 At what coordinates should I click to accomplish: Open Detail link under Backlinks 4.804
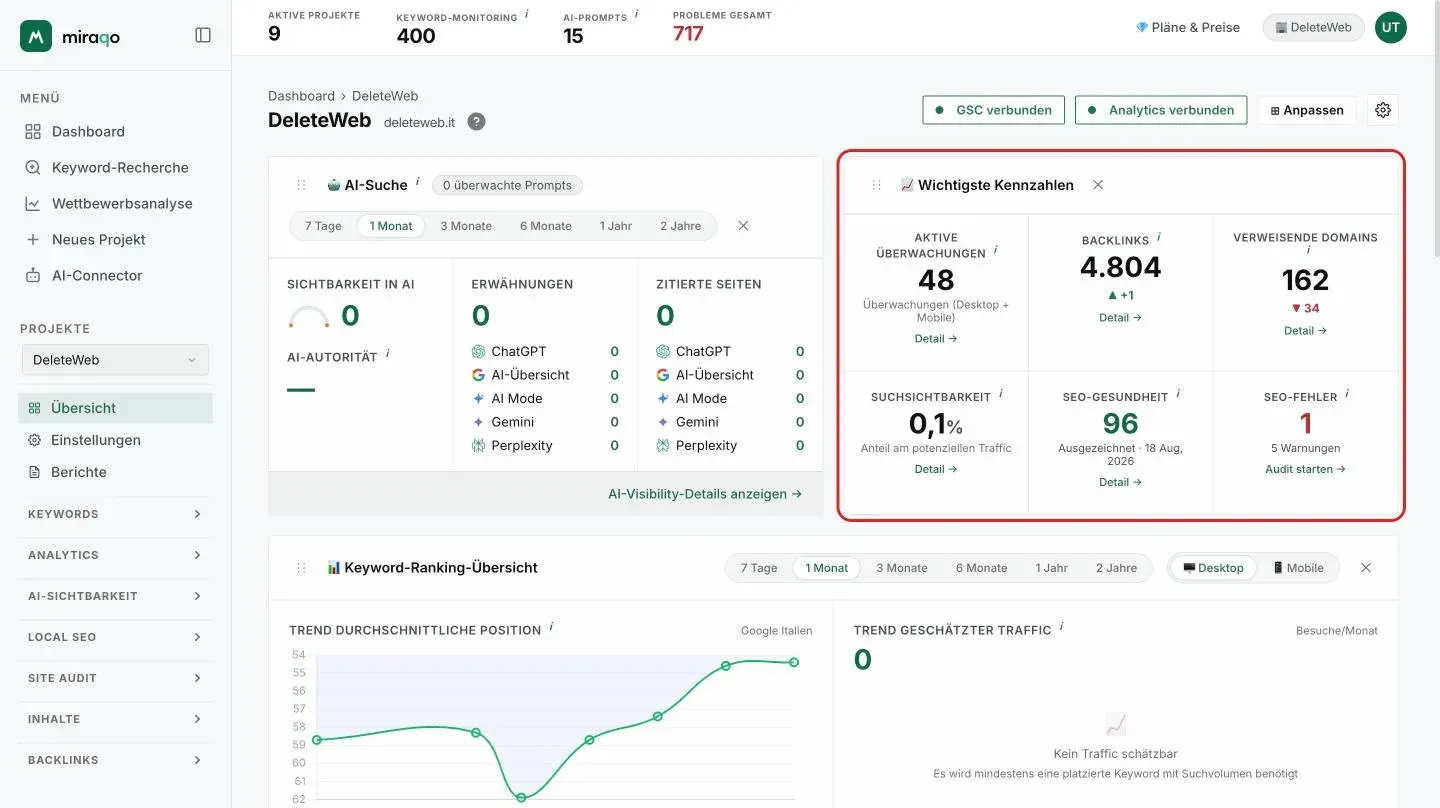point(1120,317)
